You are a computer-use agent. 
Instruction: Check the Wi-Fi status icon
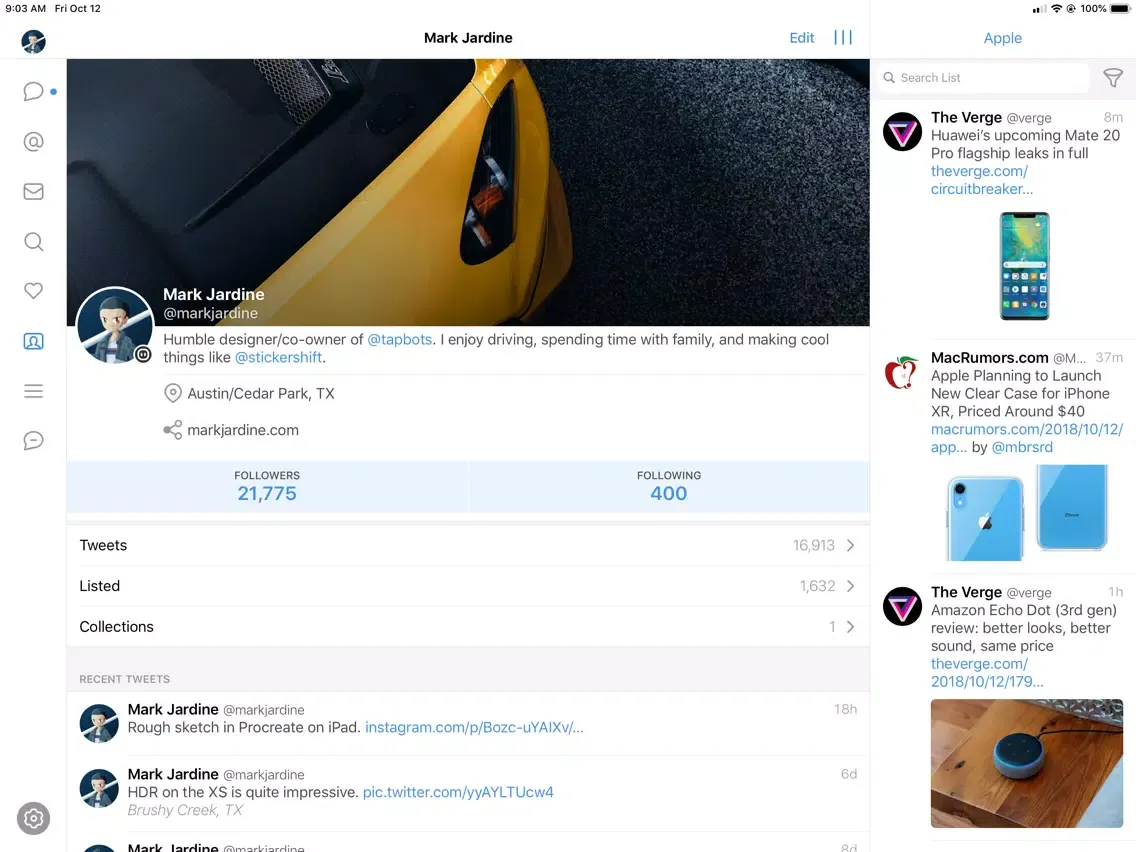(x=1056, y=9)
